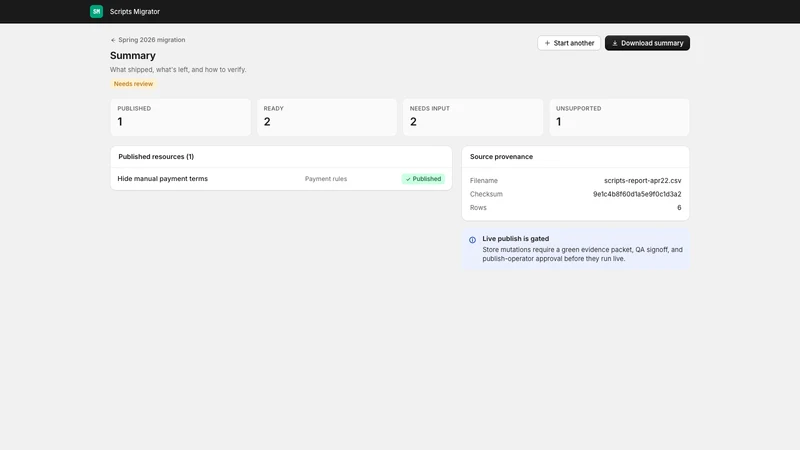
Task: Click the Start another button
Action: tap(569, 43)
